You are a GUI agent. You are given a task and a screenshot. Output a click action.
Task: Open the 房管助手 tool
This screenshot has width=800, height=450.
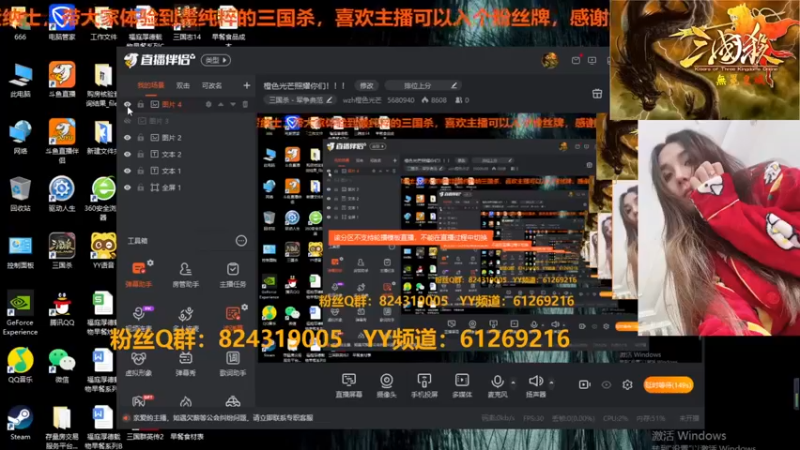coord(185,274)
